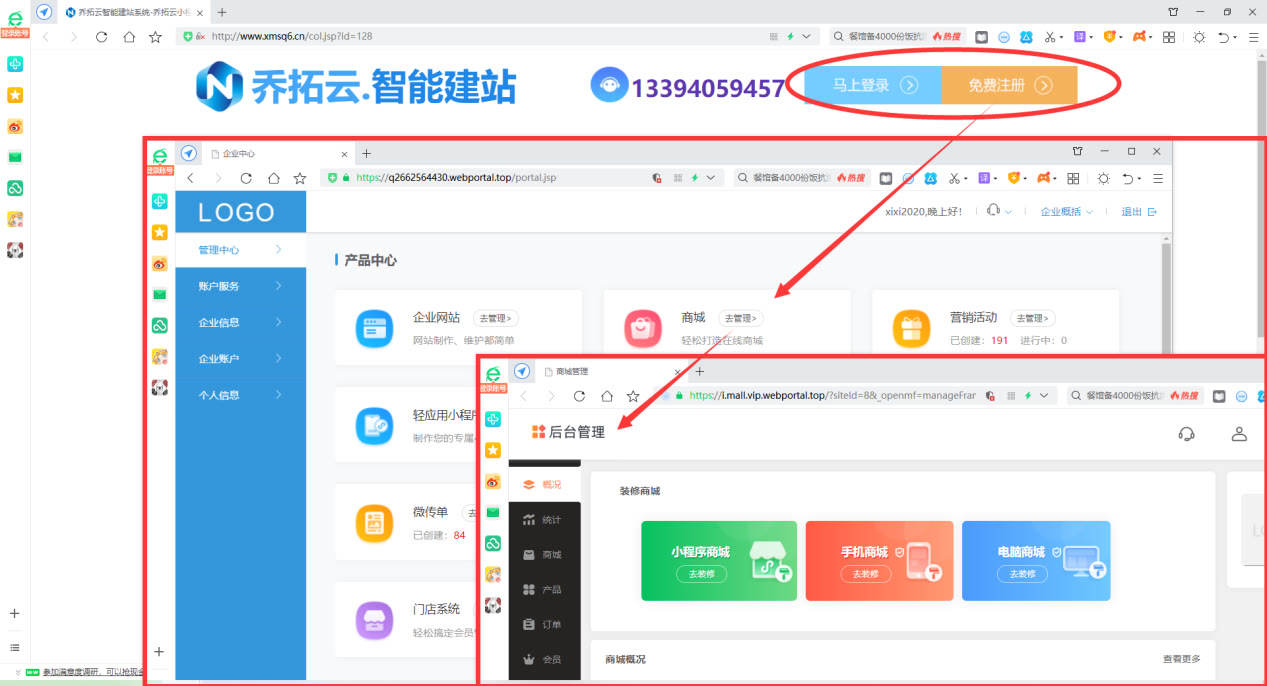Click the 营销活动 gift icon
Screen dimensions: 1267x686
pos(911,325)
